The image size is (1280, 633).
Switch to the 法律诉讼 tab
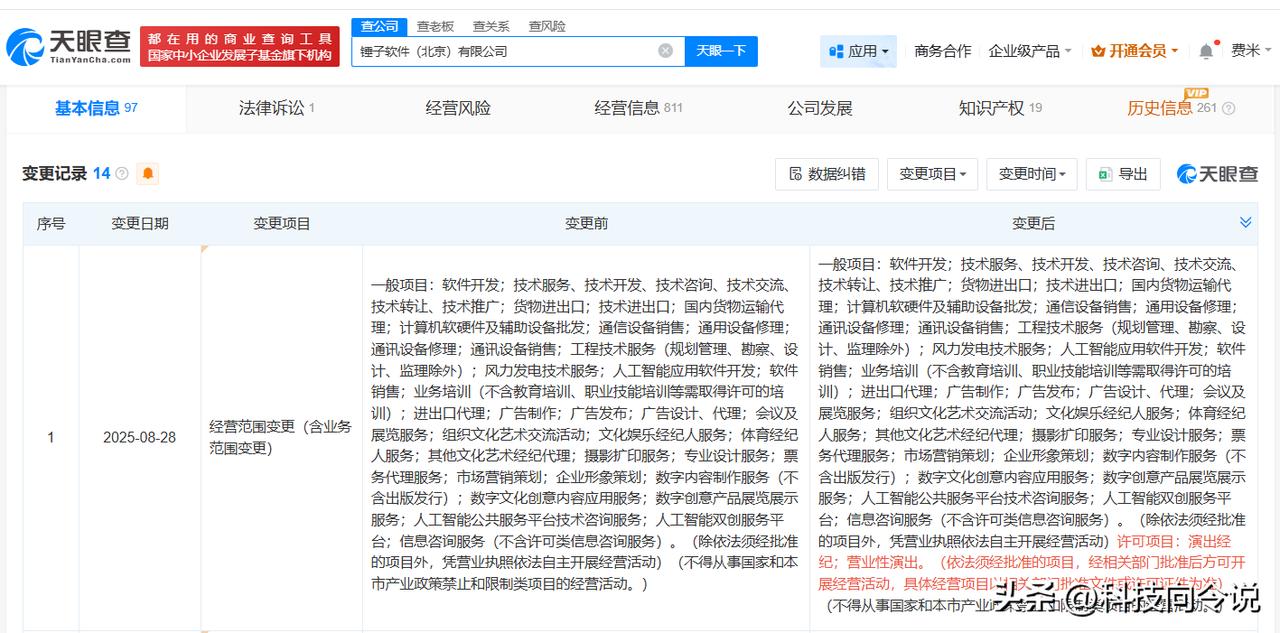[277, 108]
